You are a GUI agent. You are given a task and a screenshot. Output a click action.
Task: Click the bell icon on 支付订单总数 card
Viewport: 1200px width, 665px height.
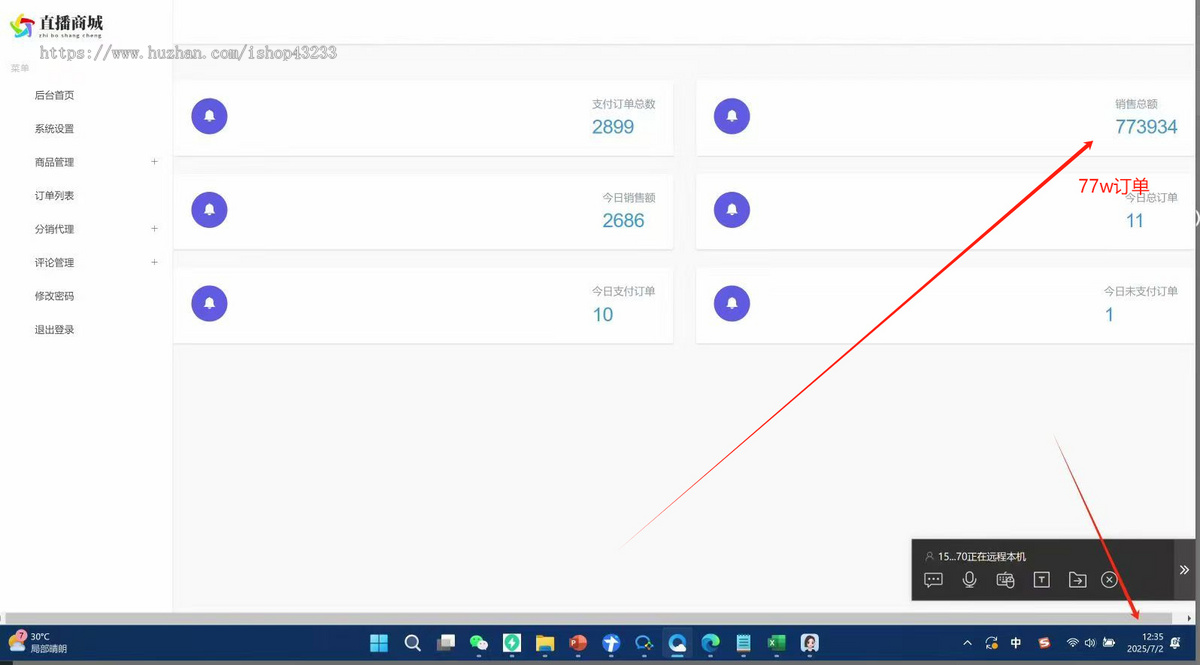[x=209, y=116]
